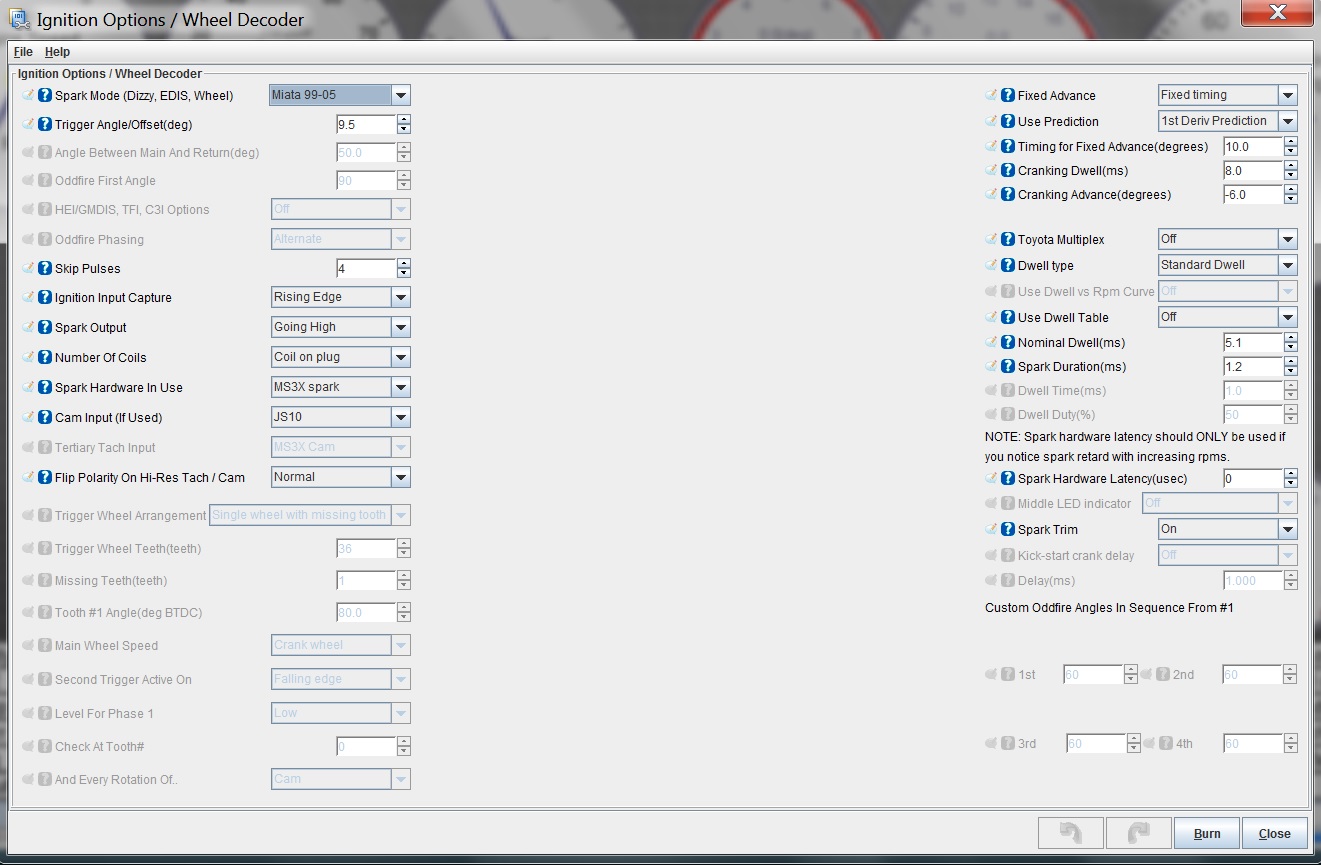Click the Nominal Dwell value field
The width and height of the screenshot is (1321, 865).
(x=1253, y=343)
